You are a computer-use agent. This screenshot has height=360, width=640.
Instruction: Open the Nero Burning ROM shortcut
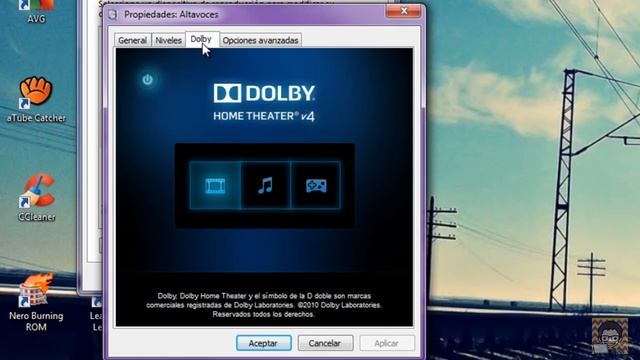coord(36,303)
